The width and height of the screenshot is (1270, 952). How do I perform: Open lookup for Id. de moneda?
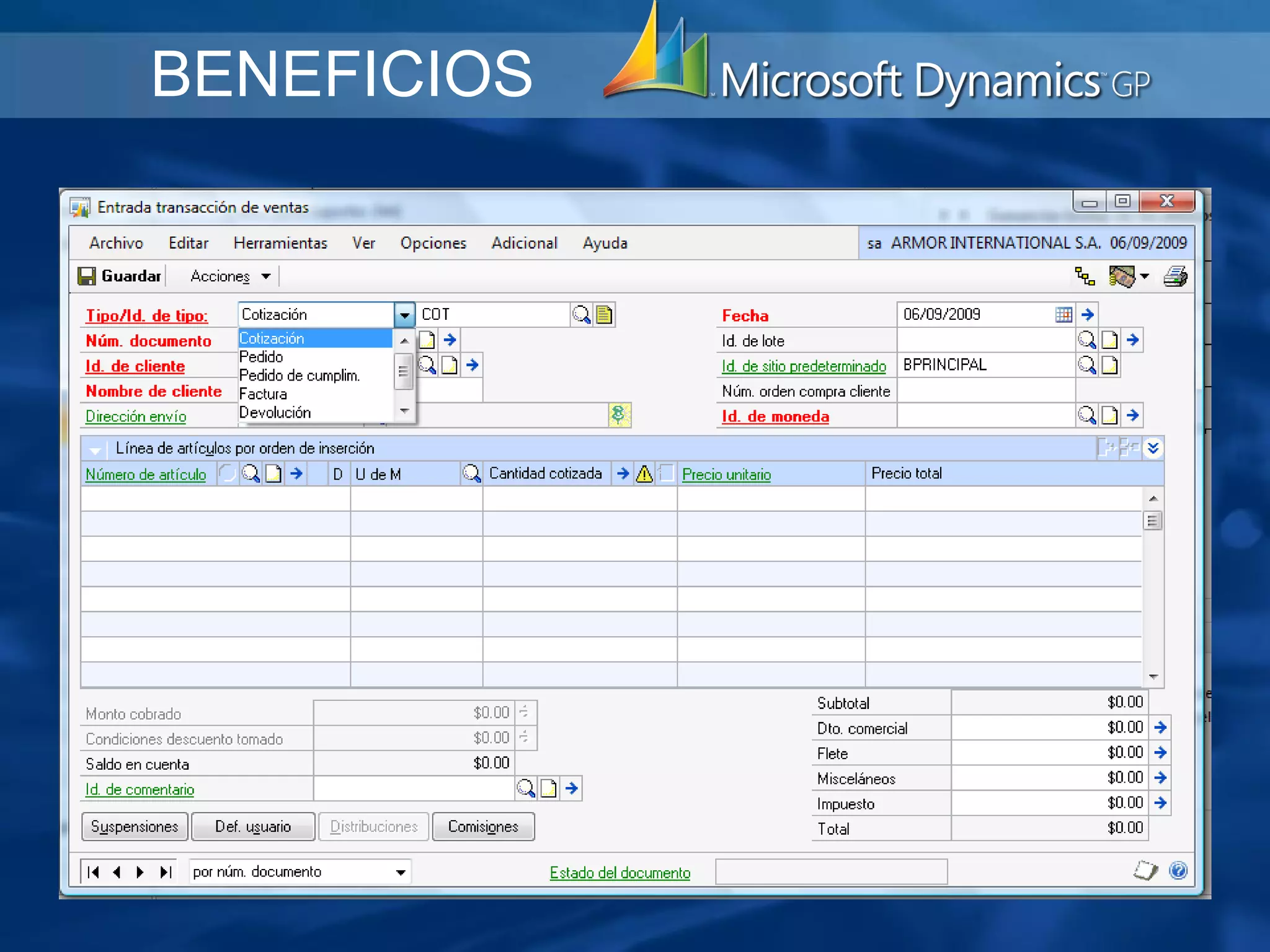pos(1087,415)
